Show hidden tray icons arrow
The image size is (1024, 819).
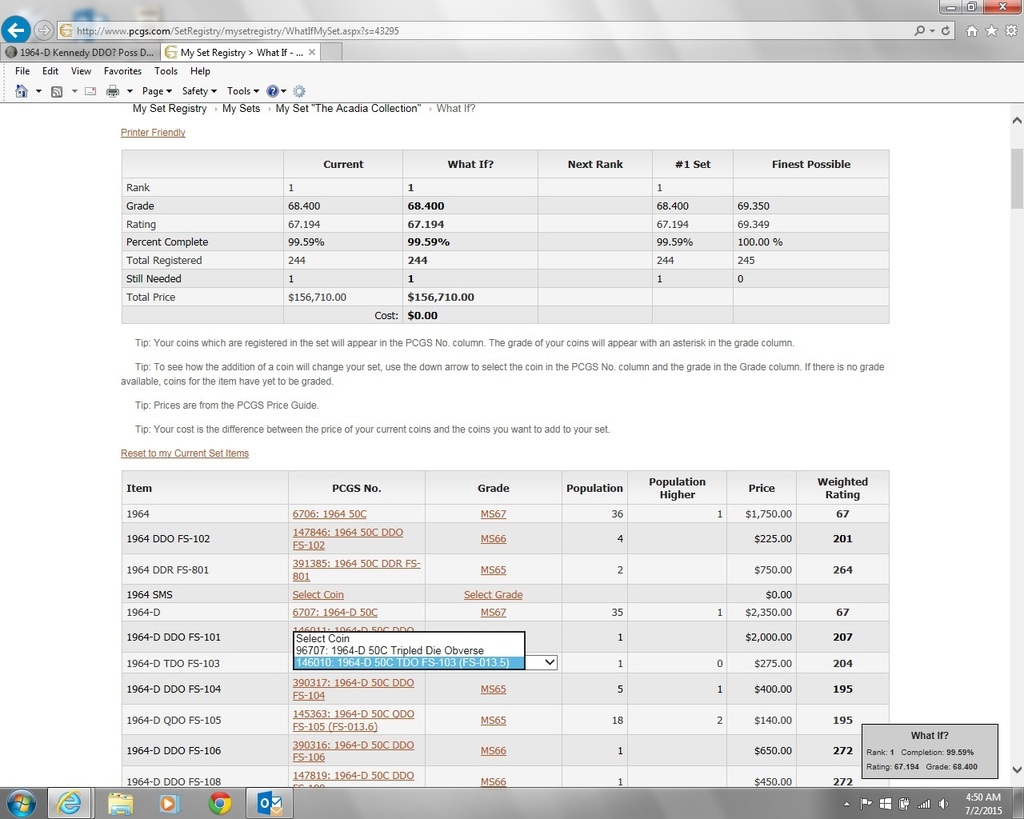point(846,804)
